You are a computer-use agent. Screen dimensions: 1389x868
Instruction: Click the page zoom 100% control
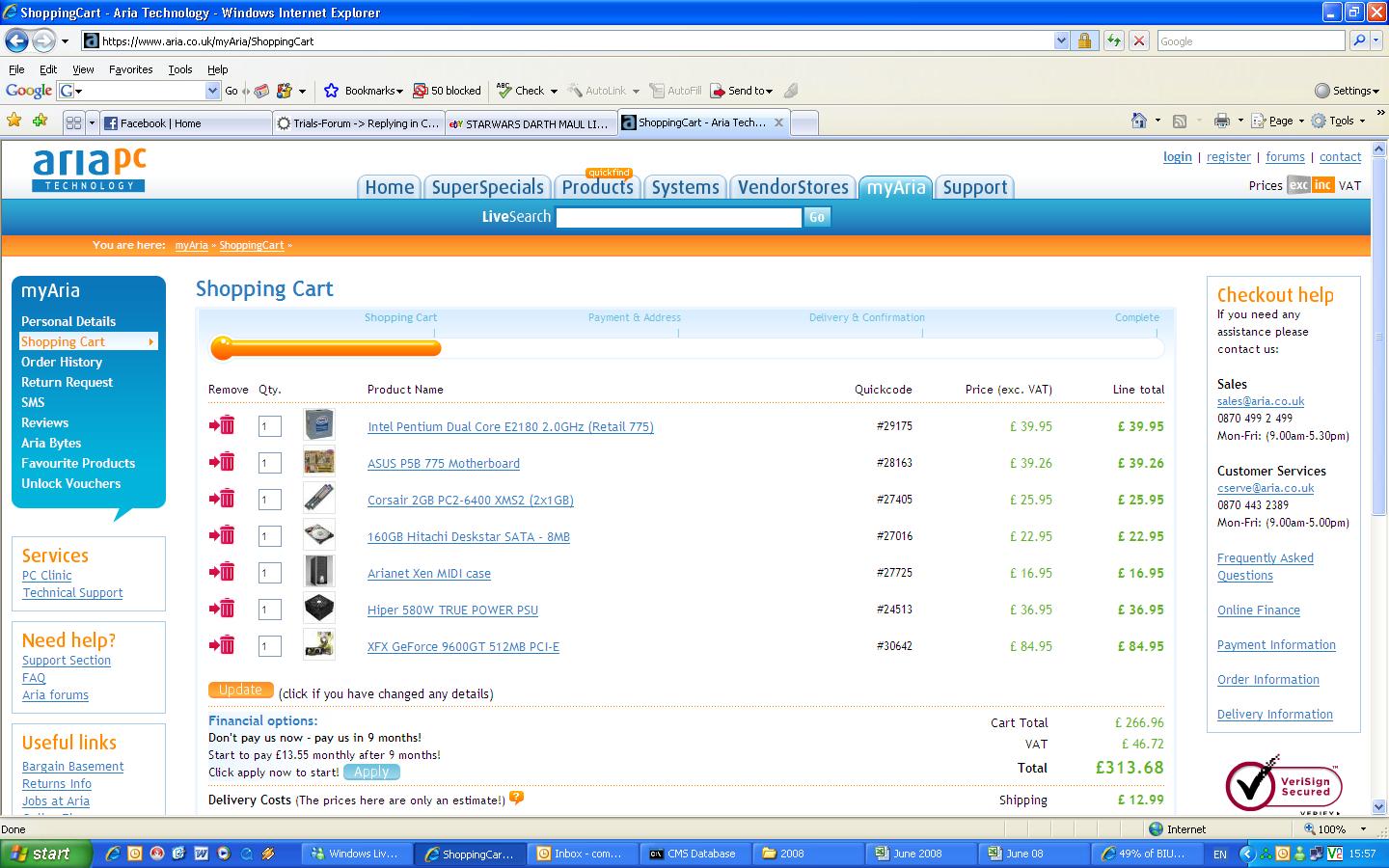tap(1337, 828)
